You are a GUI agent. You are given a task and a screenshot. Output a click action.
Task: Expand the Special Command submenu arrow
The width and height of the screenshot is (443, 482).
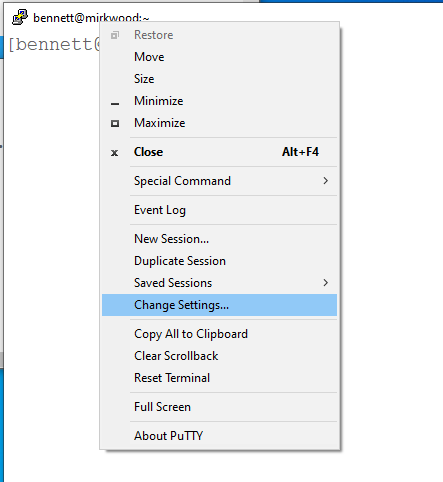[x=326, y=181]
